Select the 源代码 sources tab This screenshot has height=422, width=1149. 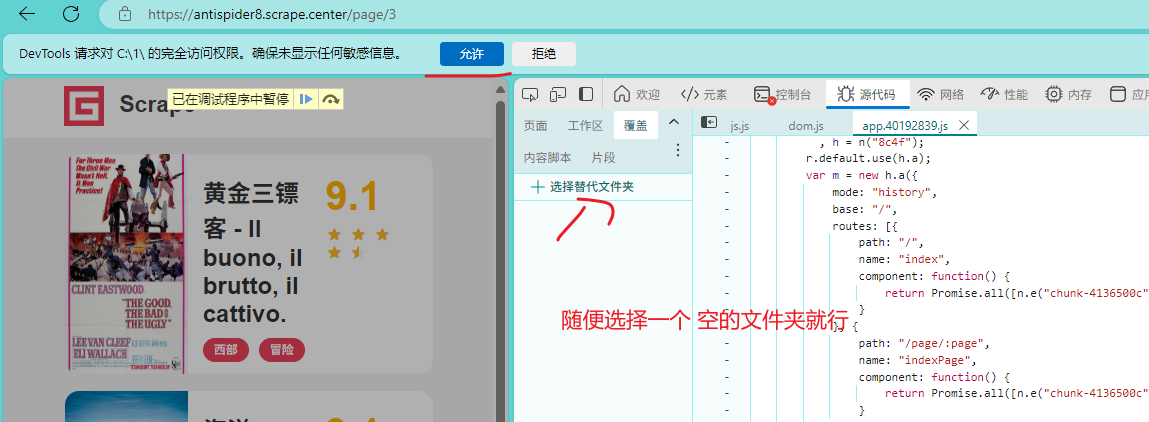[868, 95]
